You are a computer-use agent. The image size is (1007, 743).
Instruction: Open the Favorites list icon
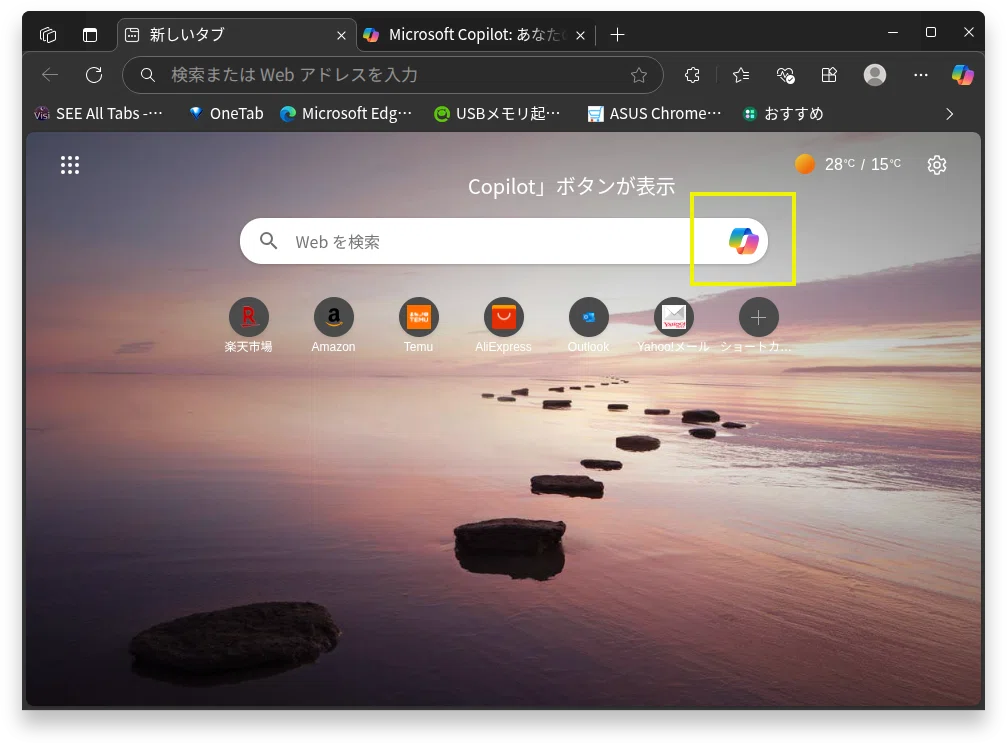click(741, 75)
